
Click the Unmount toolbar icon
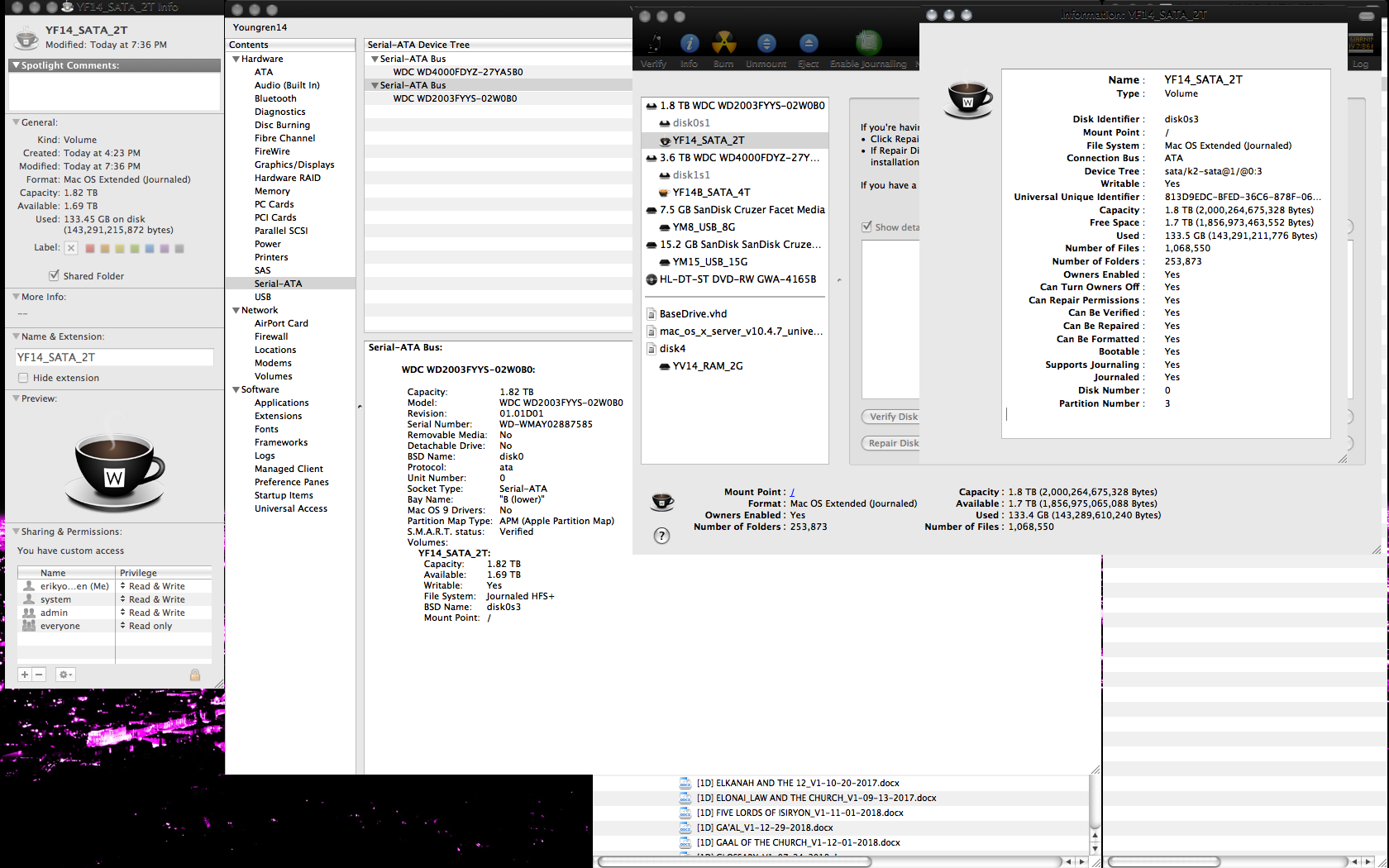point(766,43)
